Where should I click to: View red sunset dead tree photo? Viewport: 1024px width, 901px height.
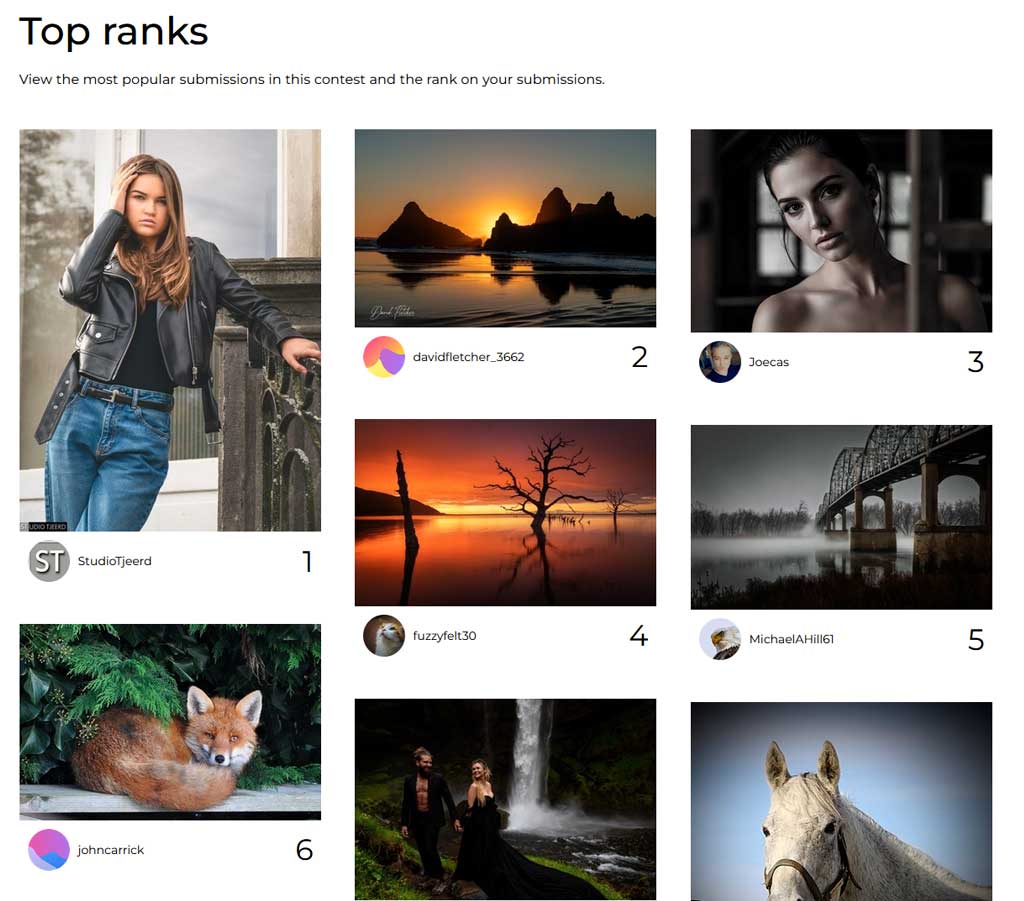pos(505,513)
